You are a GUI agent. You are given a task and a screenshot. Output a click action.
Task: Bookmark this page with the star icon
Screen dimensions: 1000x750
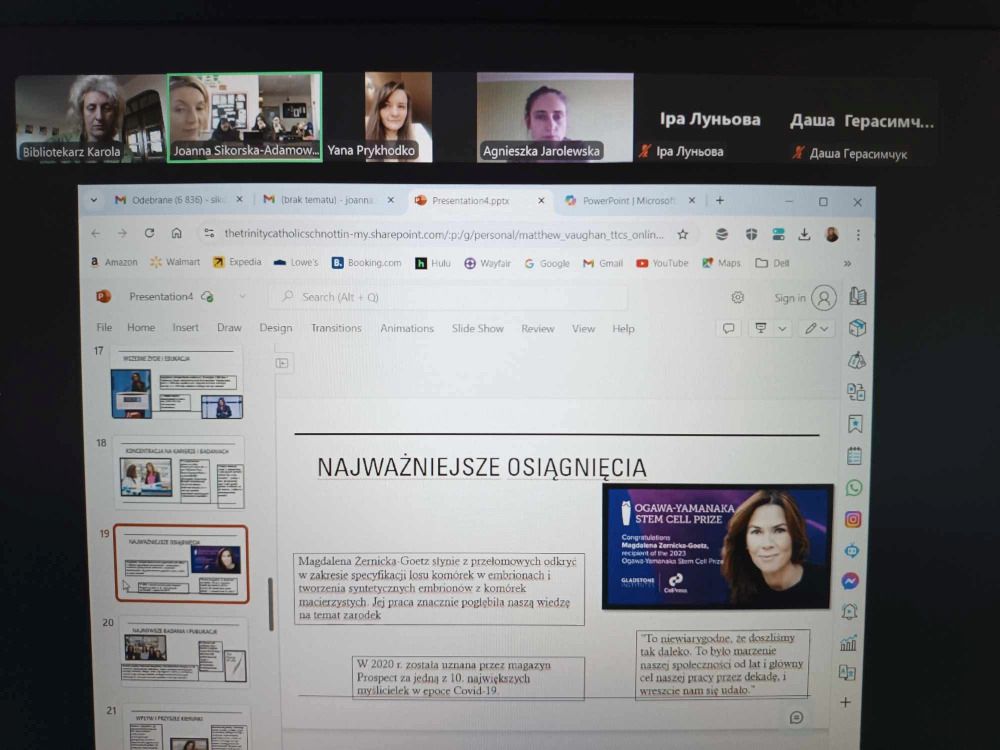682,235
